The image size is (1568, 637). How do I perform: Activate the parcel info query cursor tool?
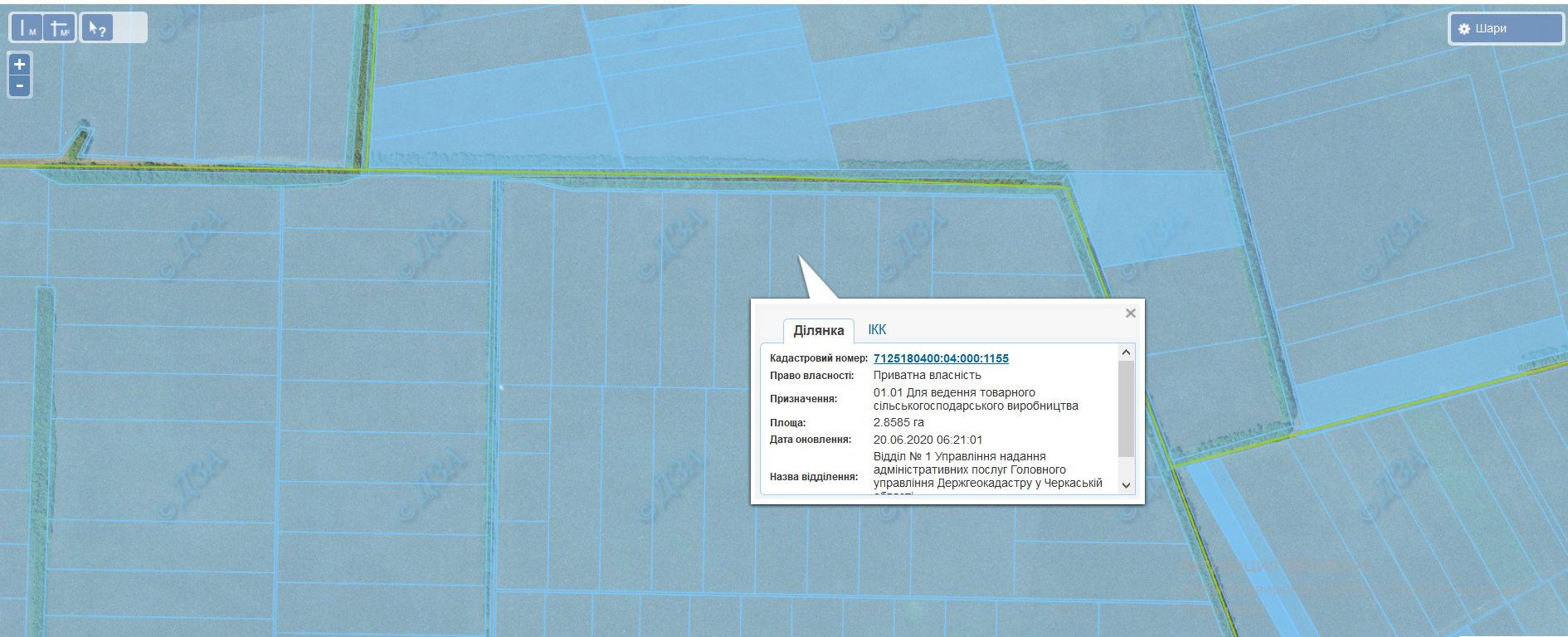tap(97, 28)
